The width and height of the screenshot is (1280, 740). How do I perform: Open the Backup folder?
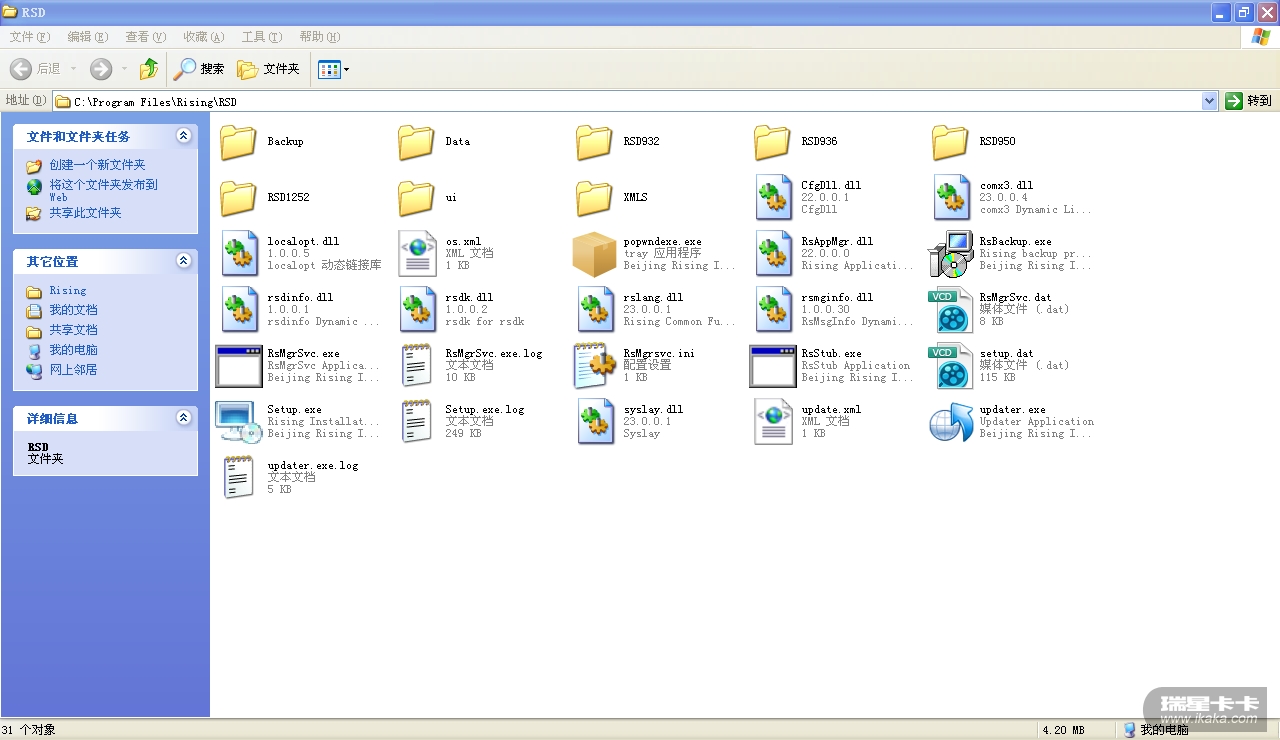pyautogui.click(x=239, y=142)
